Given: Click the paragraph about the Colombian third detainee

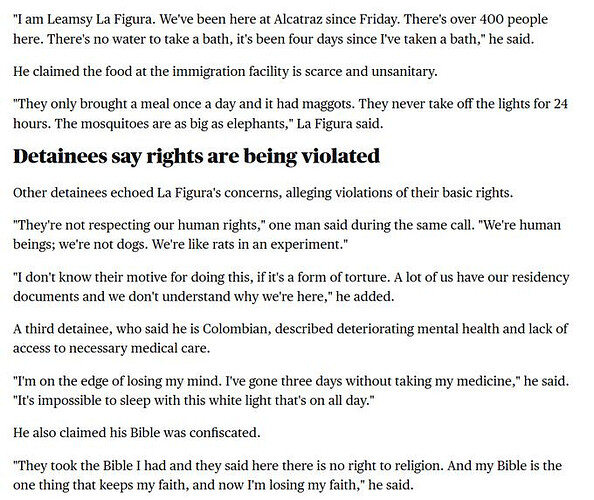Looking at the screenshot, I should click(x=290, y=338).
